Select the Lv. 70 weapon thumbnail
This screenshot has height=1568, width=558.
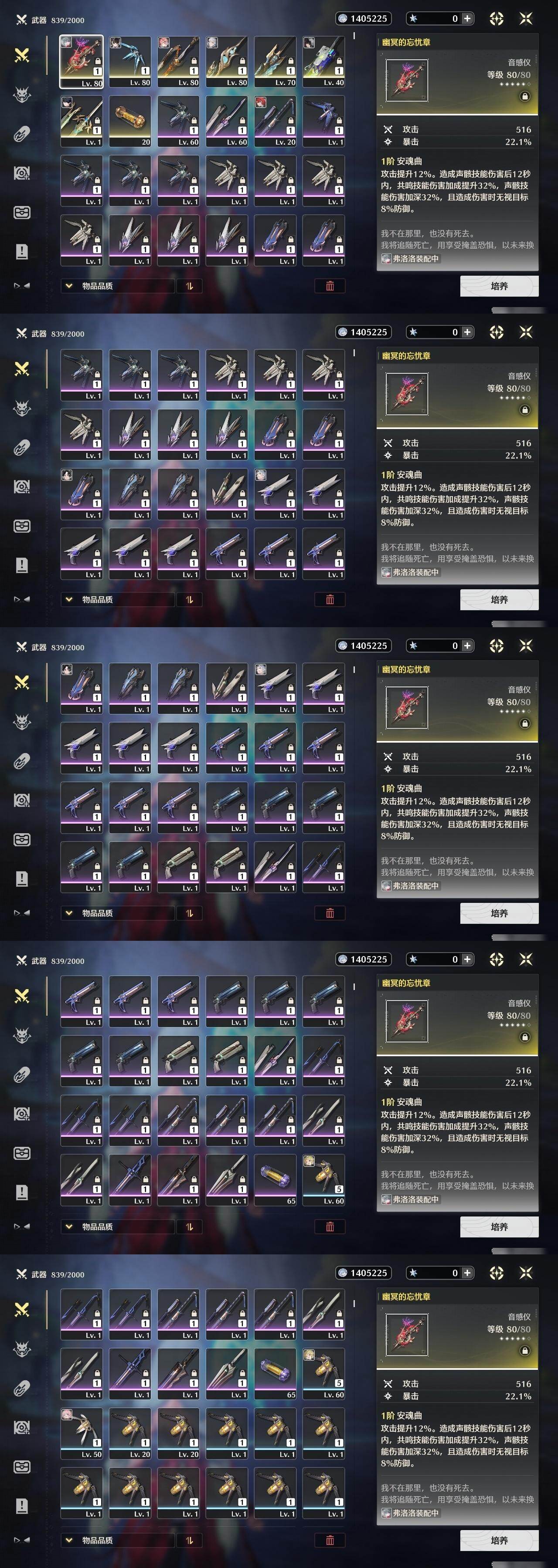pyautogui.click(x=276, y=61)
